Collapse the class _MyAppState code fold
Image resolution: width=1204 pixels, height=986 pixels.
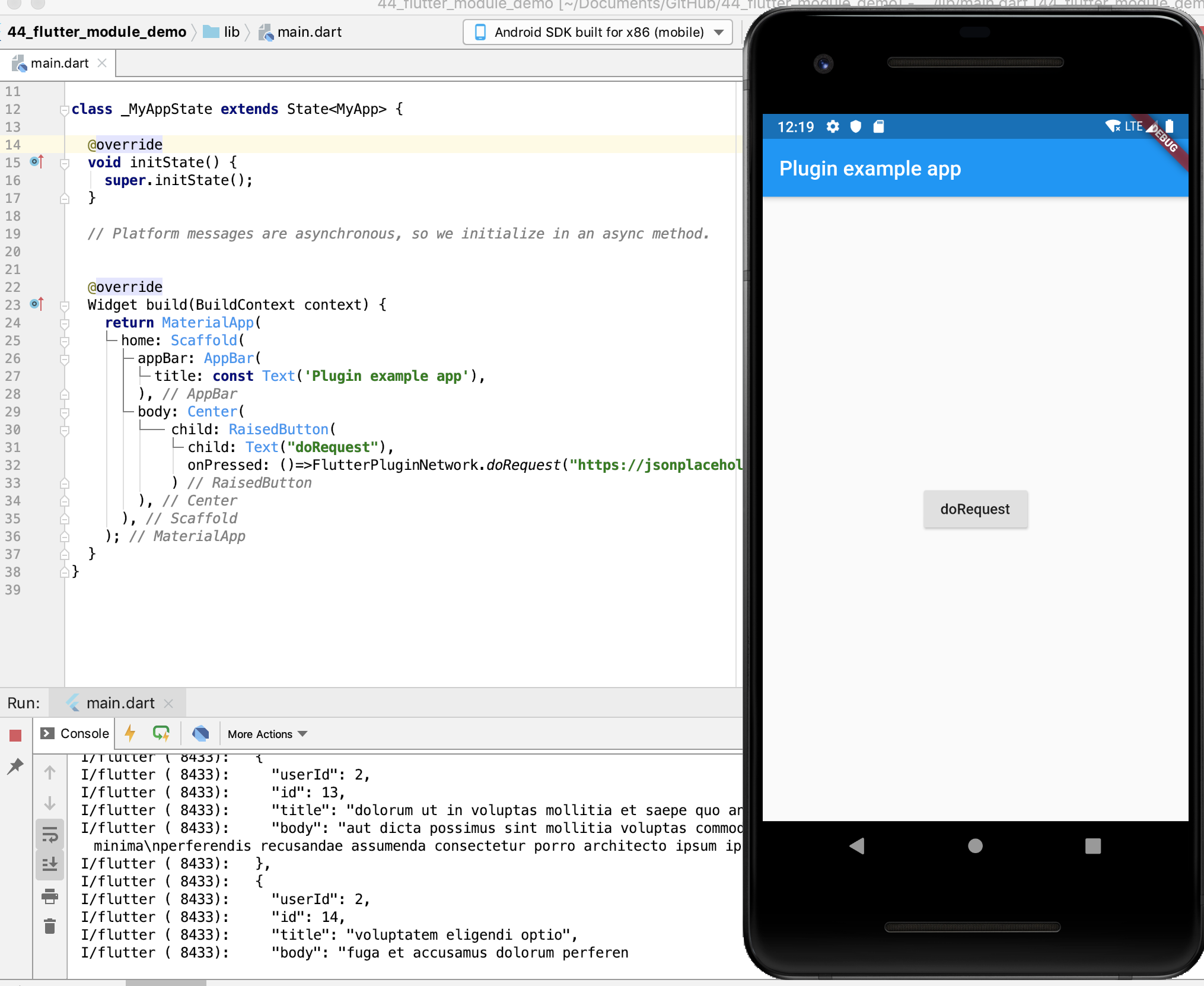pyautogui.click(x=64, y=109)
